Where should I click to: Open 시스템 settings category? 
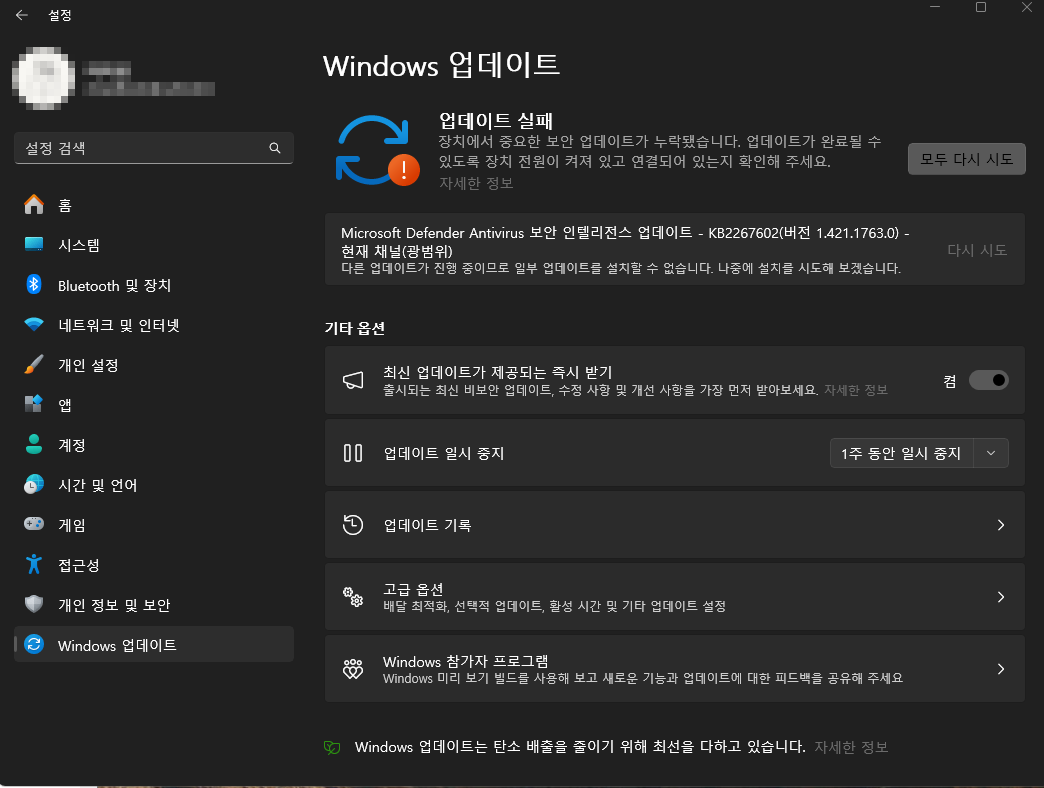(154, 244)
